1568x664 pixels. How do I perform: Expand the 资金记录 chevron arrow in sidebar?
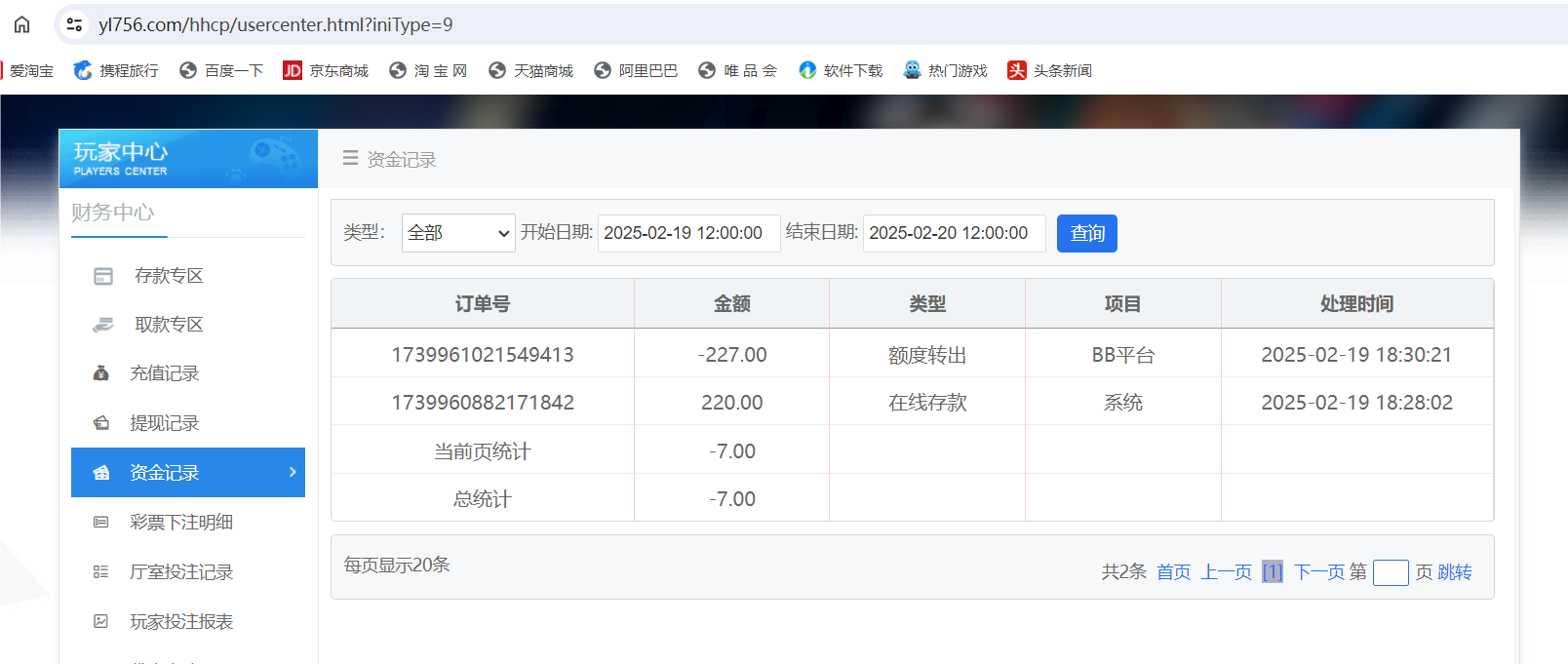click(x=292, y=472)
